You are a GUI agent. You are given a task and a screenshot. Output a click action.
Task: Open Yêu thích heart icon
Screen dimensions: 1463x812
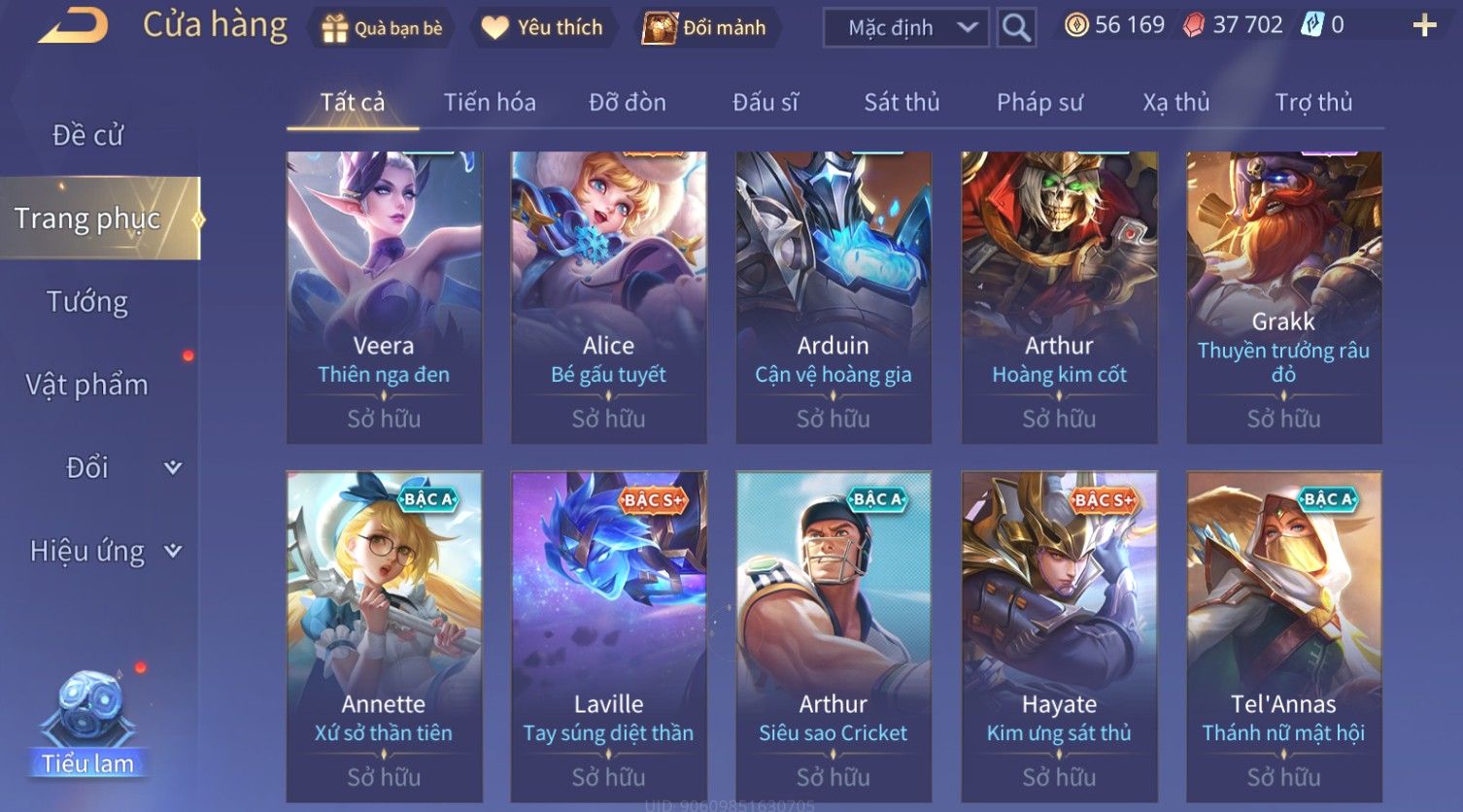(x=494, y=28)
